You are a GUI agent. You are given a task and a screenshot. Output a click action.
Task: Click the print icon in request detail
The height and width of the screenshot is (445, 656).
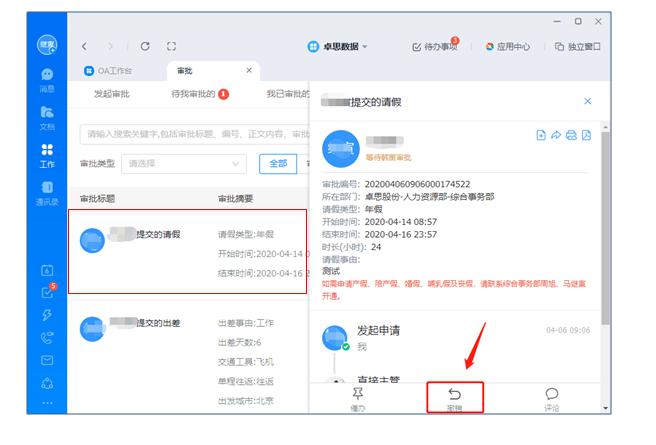571,135
